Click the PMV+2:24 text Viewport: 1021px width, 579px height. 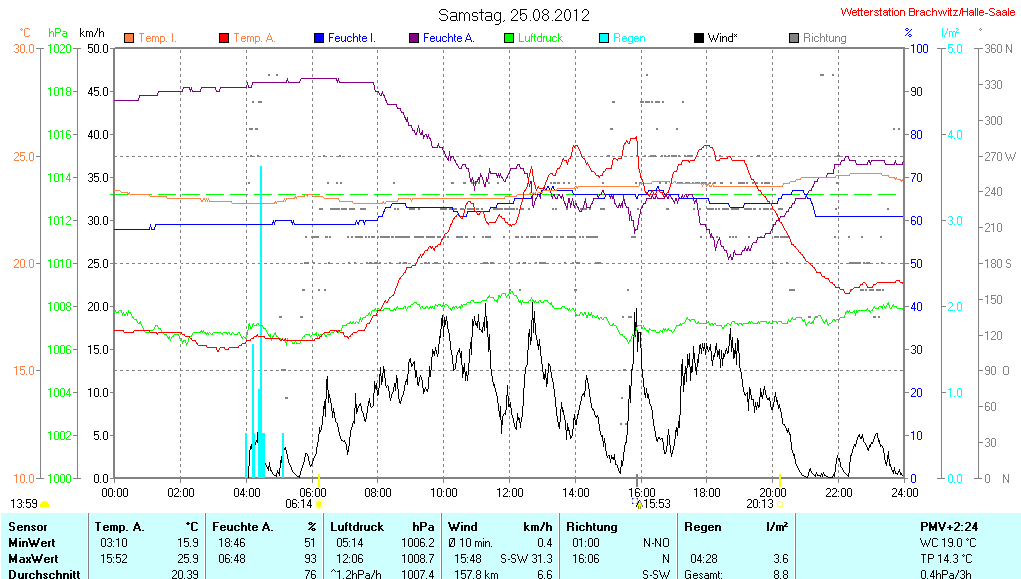pos(950,526)
